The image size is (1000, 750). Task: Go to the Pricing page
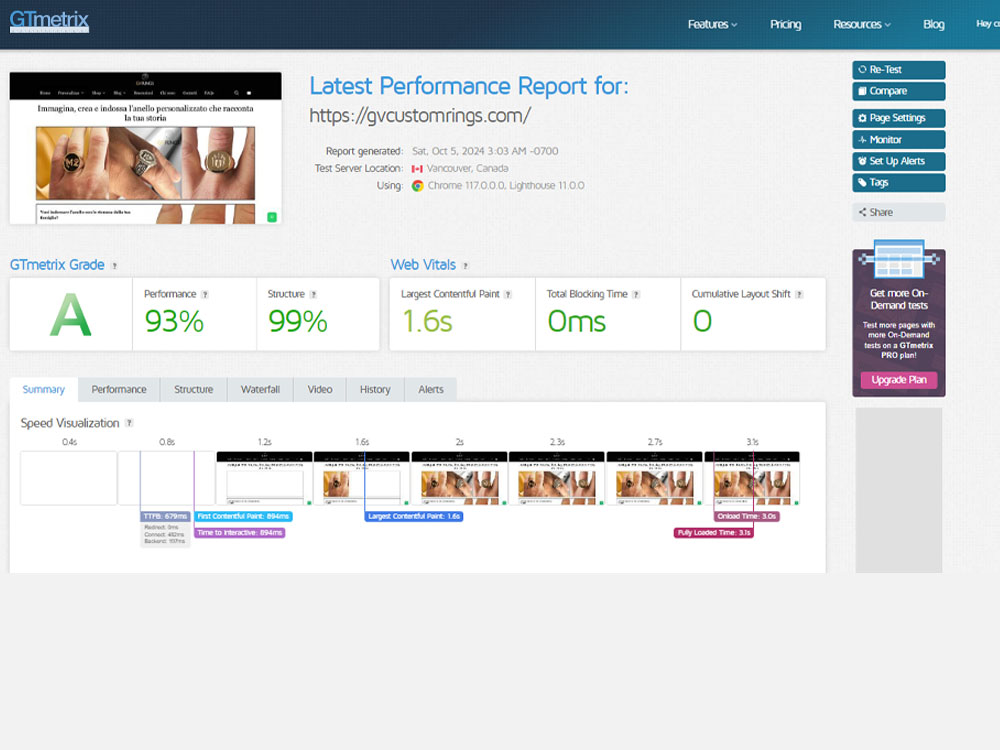coord(785,24)
